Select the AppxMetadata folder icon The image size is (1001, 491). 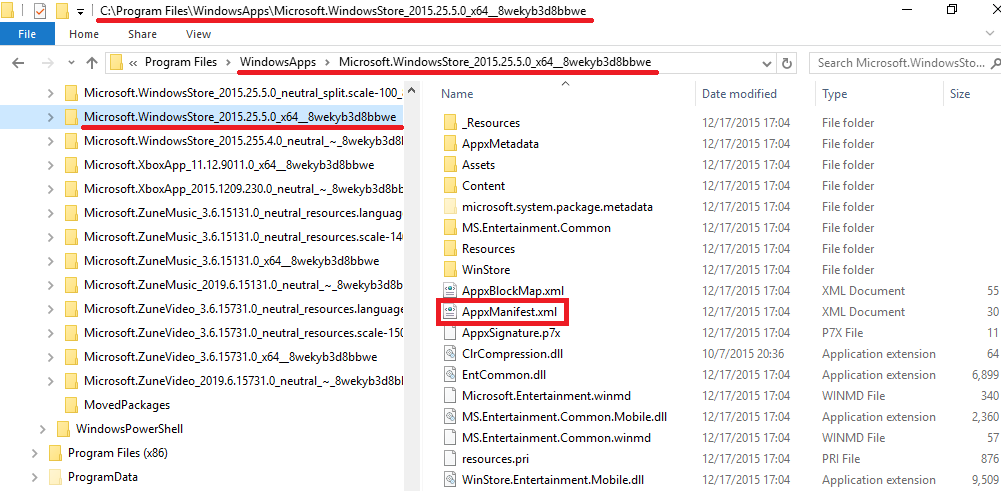pyautogui.click(x=450, y=144)
